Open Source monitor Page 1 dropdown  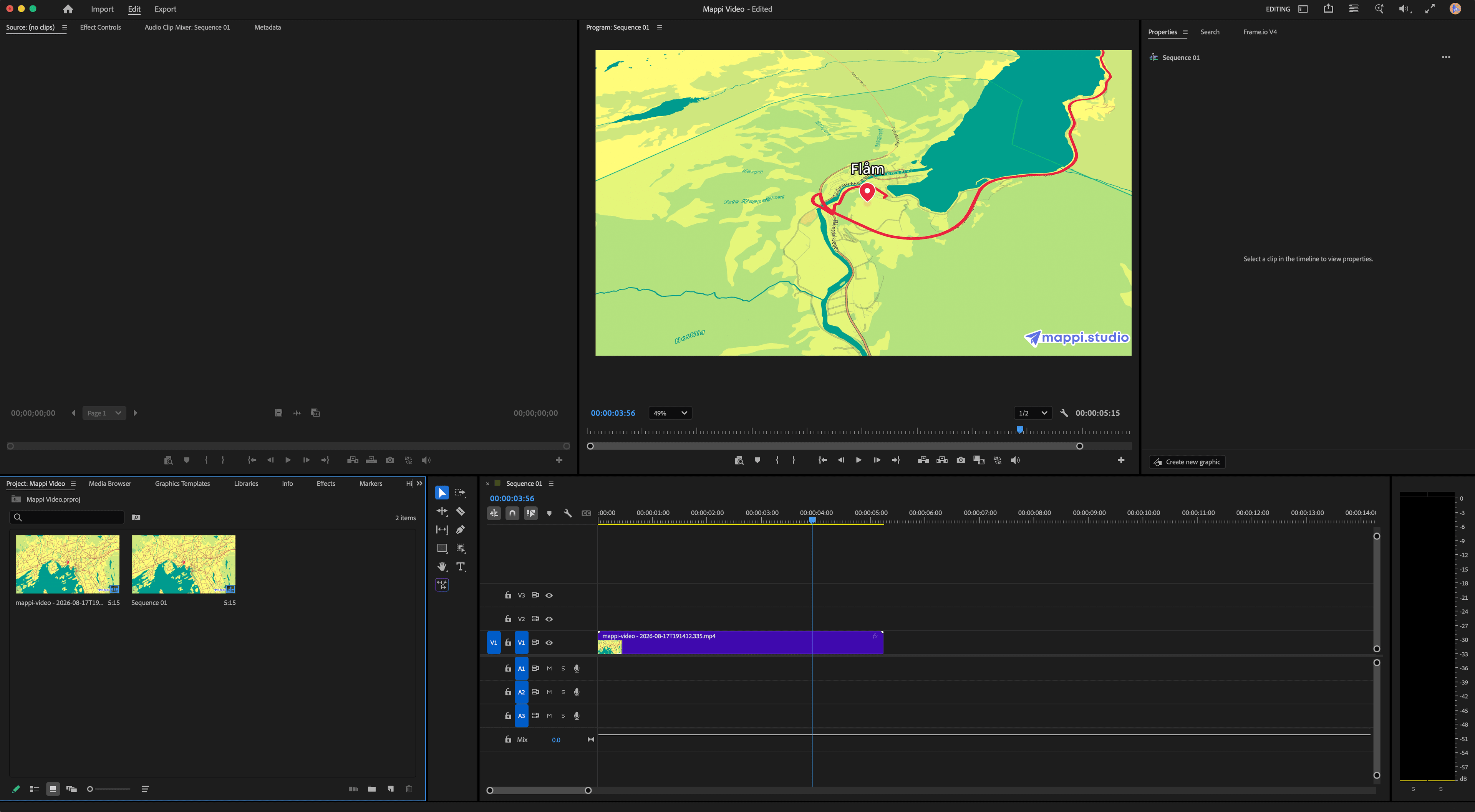(104, 413)
